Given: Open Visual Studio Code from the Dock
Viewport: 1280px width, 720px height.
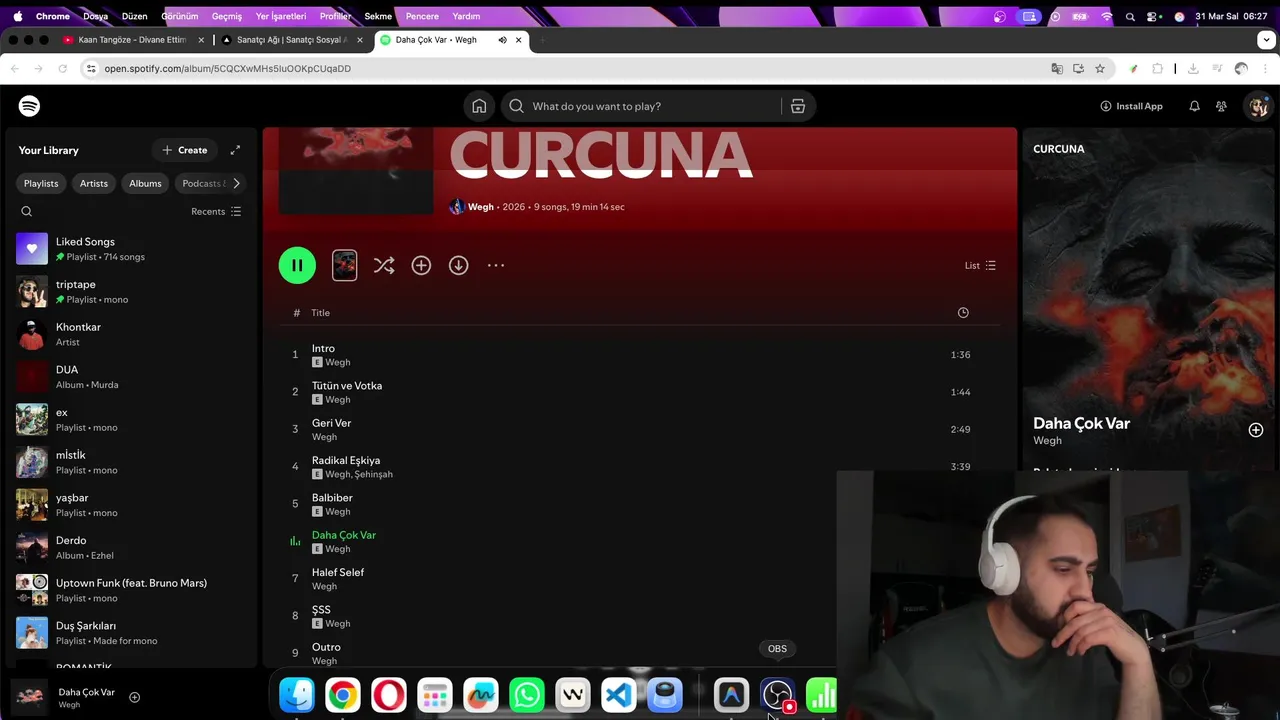Looking at the screenshot, I should (619, 695).
